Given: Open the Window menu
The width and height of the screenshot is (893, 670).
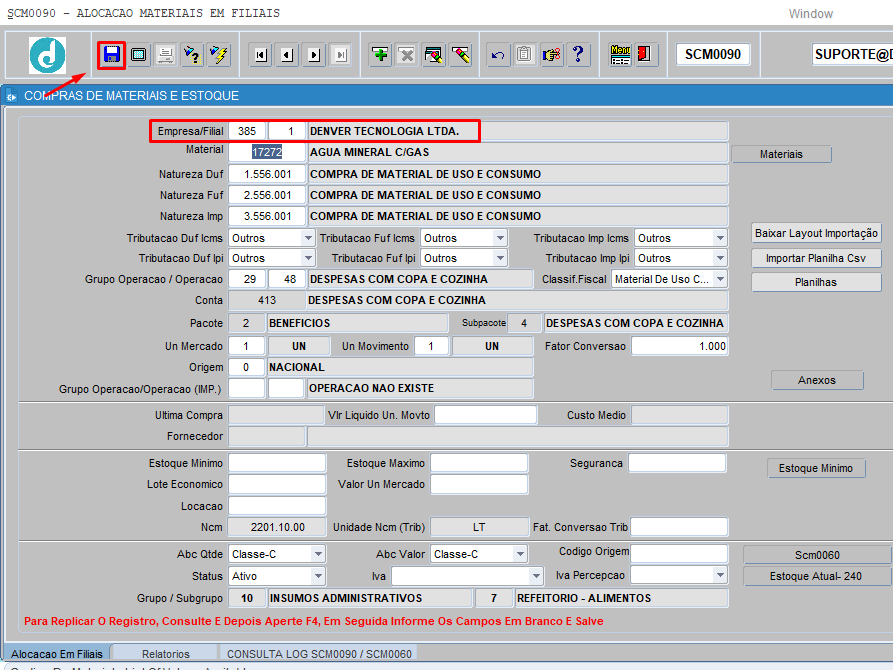Looking at the screenshot, I should 810,14.
